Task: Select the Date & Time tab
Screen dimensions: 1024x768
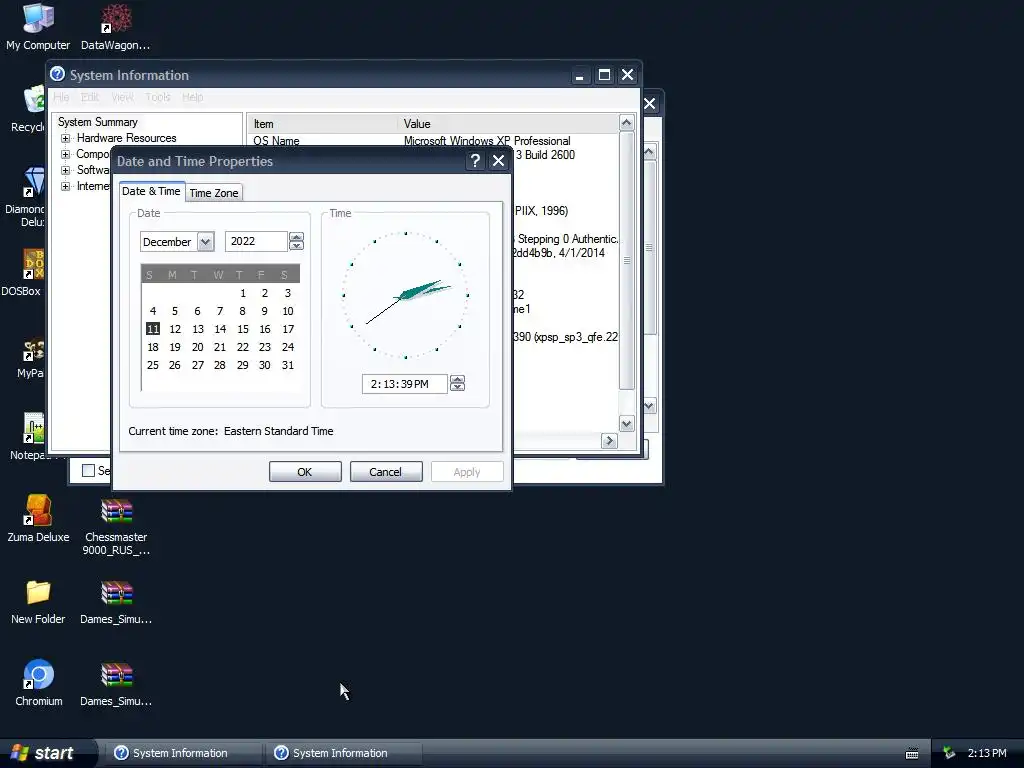Action: 152,191
